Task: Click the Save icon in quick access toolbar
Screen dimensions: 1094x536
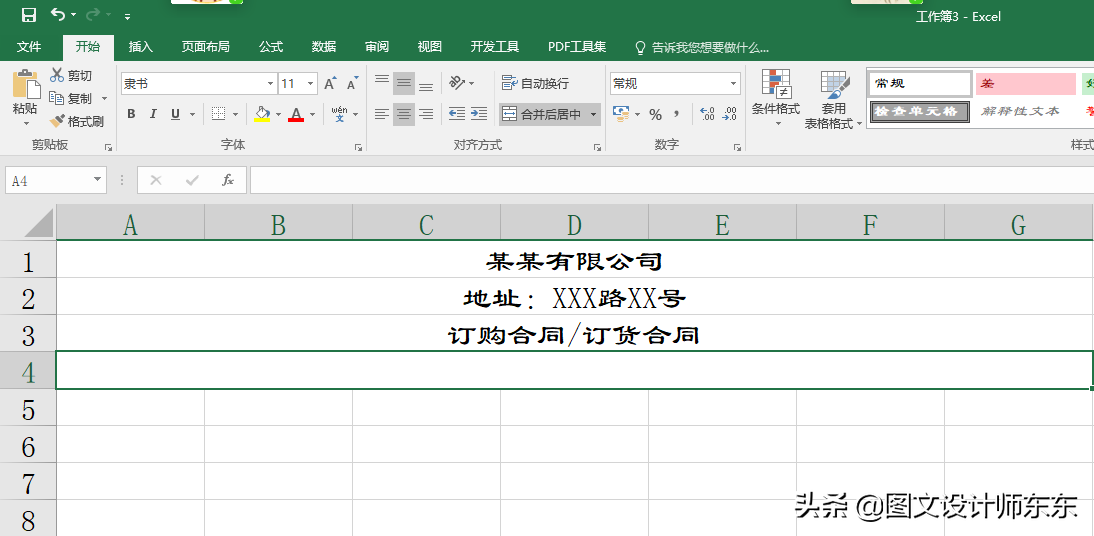Action: (x=29, y=15)
